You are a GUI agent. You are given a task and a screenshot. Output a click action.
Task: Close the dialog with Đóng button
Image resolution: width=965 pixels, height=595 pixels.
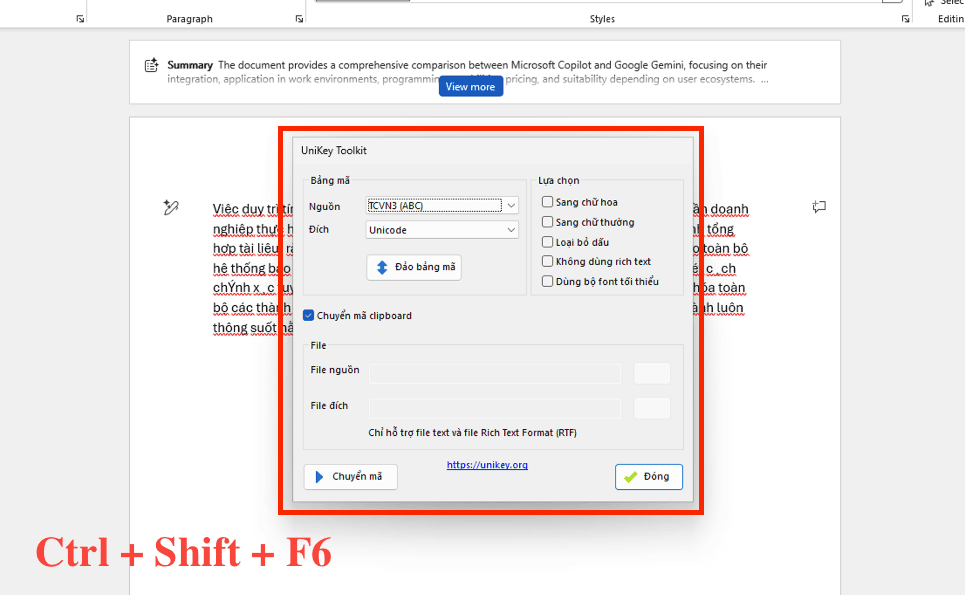pyautogui.click(x=648, y=477)
